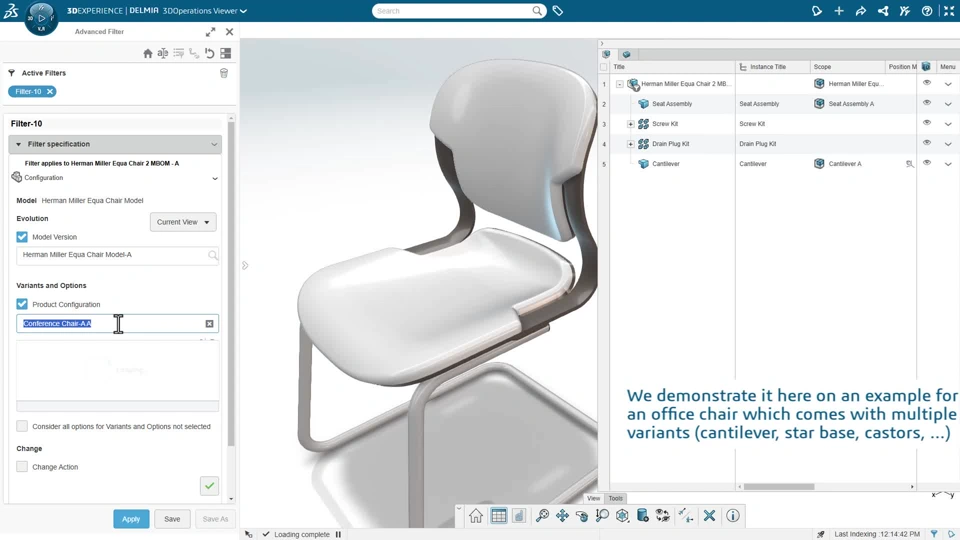Switch to the View tab
Screen dimensions: 960x540
click(593, 498)
